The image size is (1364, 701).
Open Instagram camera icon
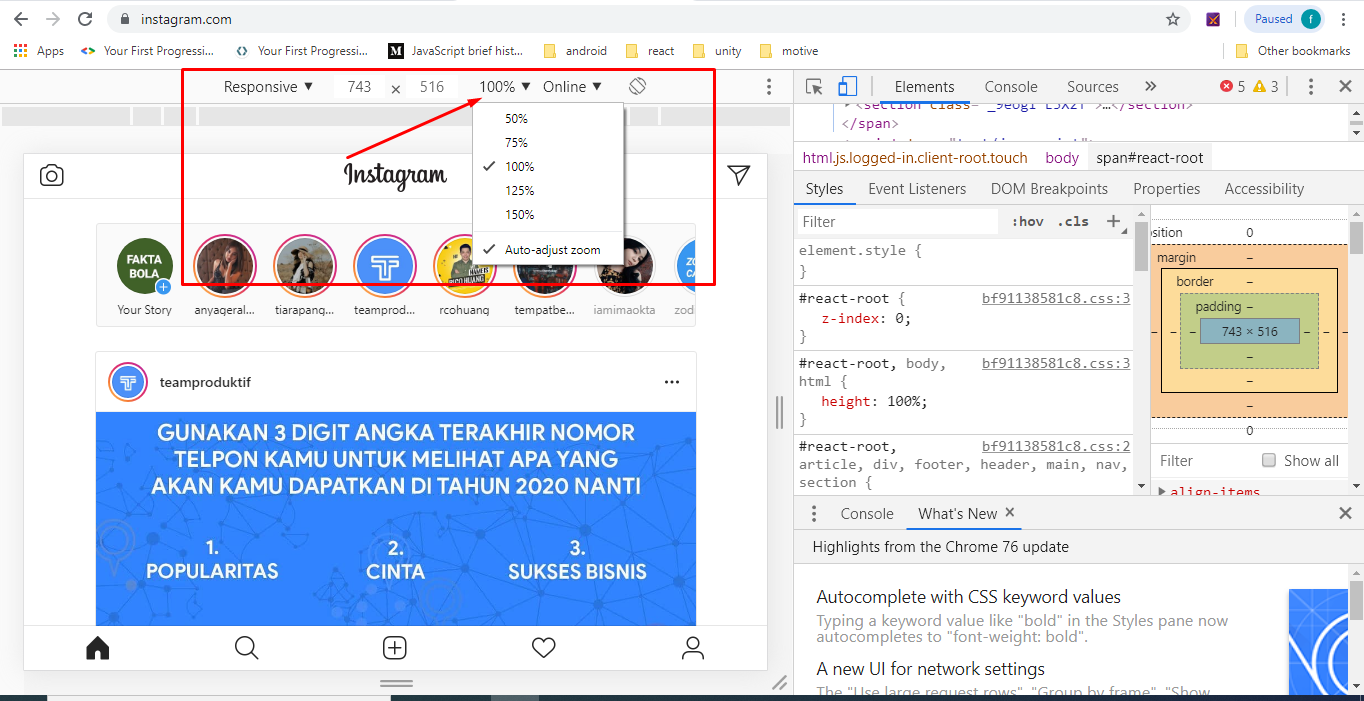click(x=52, y=176)
